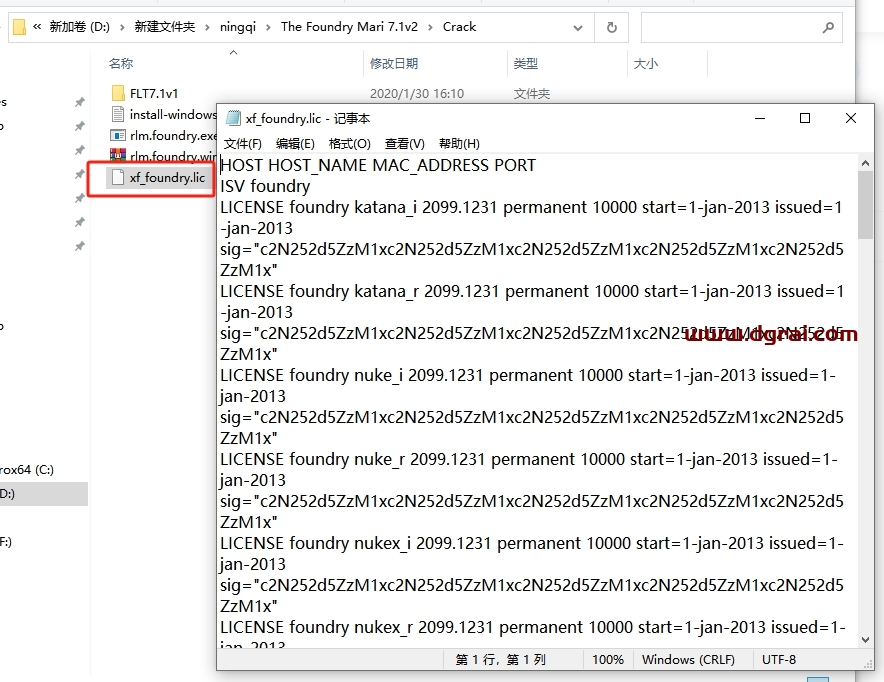Minimize the Notepad window
The image size is (884, 682).
(x=760, y=118)
